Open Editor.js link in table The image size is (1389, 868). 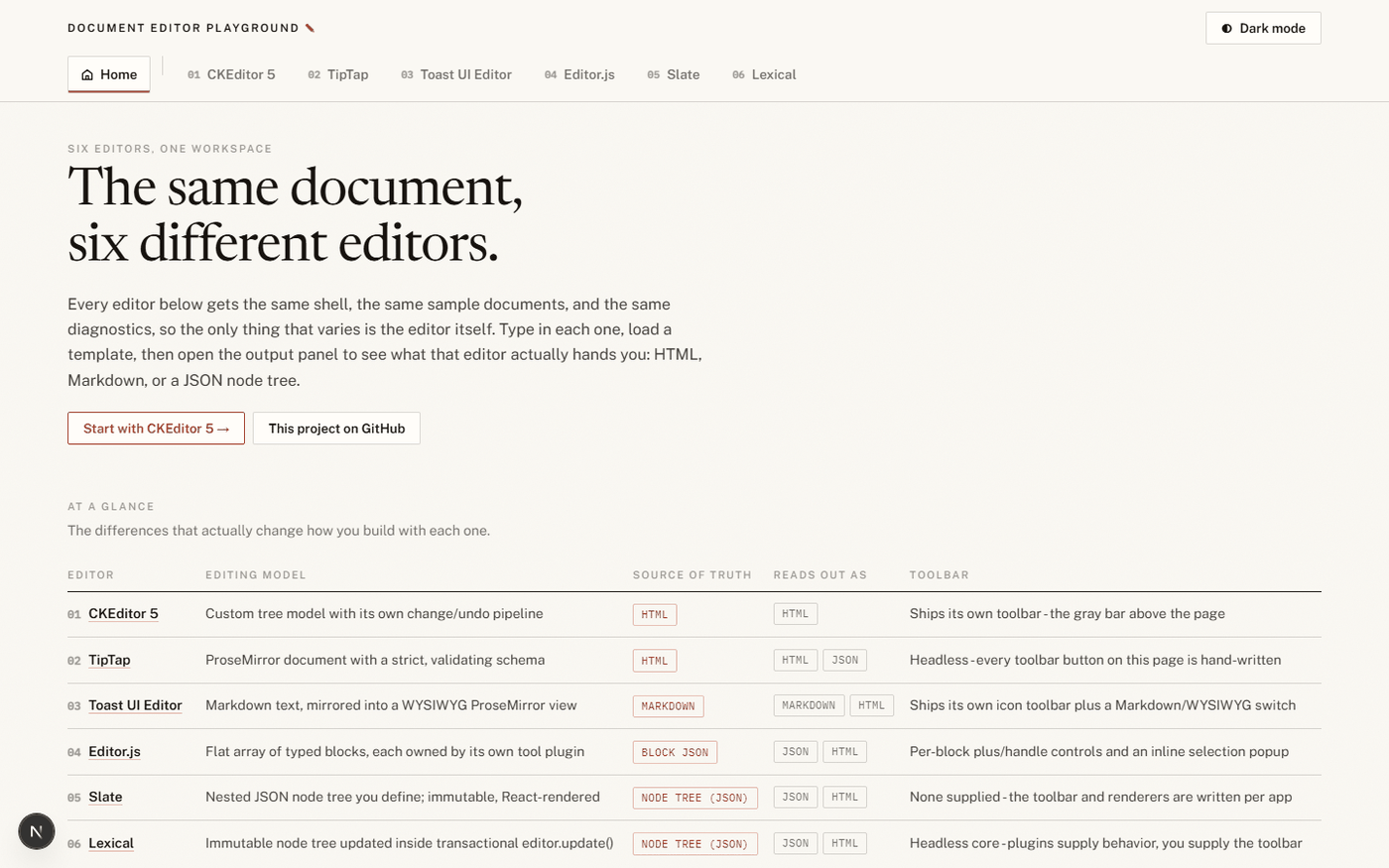[x=114, y=752]
